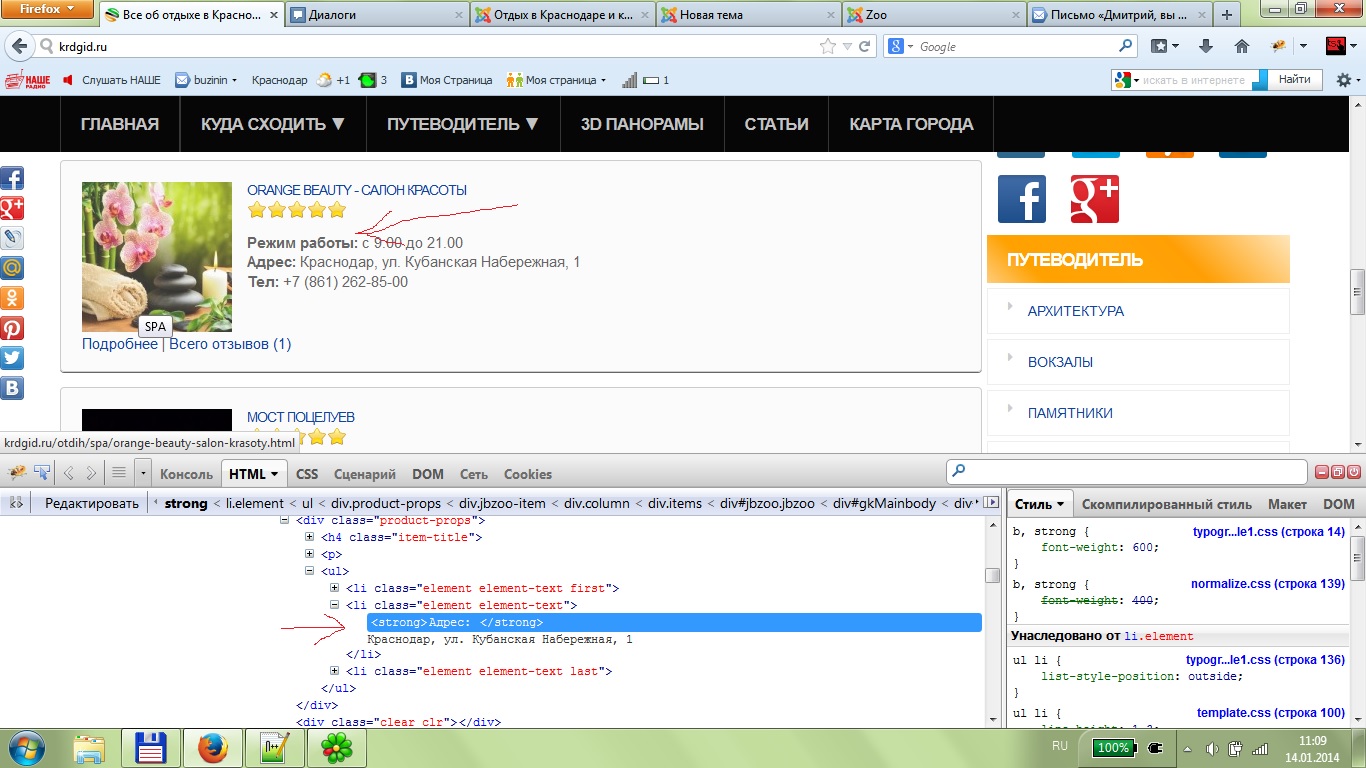The width and height of the screenshot is (1366, 768).
Task: Open 3D ПАНОРАМЫ menu item
Action: tap(642, 124)
